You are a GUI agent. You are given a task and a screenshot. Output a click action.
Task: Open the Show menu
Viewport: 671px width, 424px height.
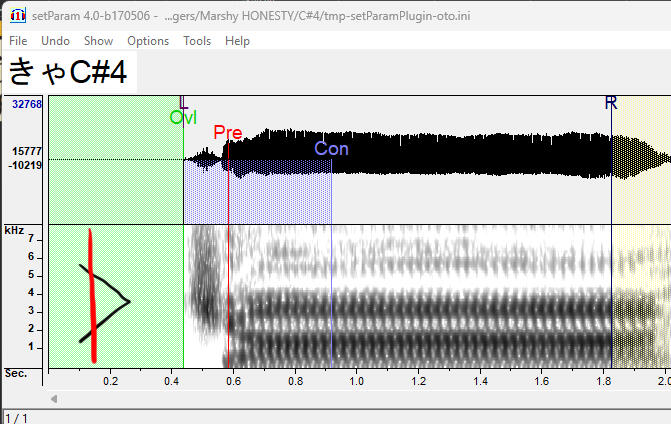[98, 41]
